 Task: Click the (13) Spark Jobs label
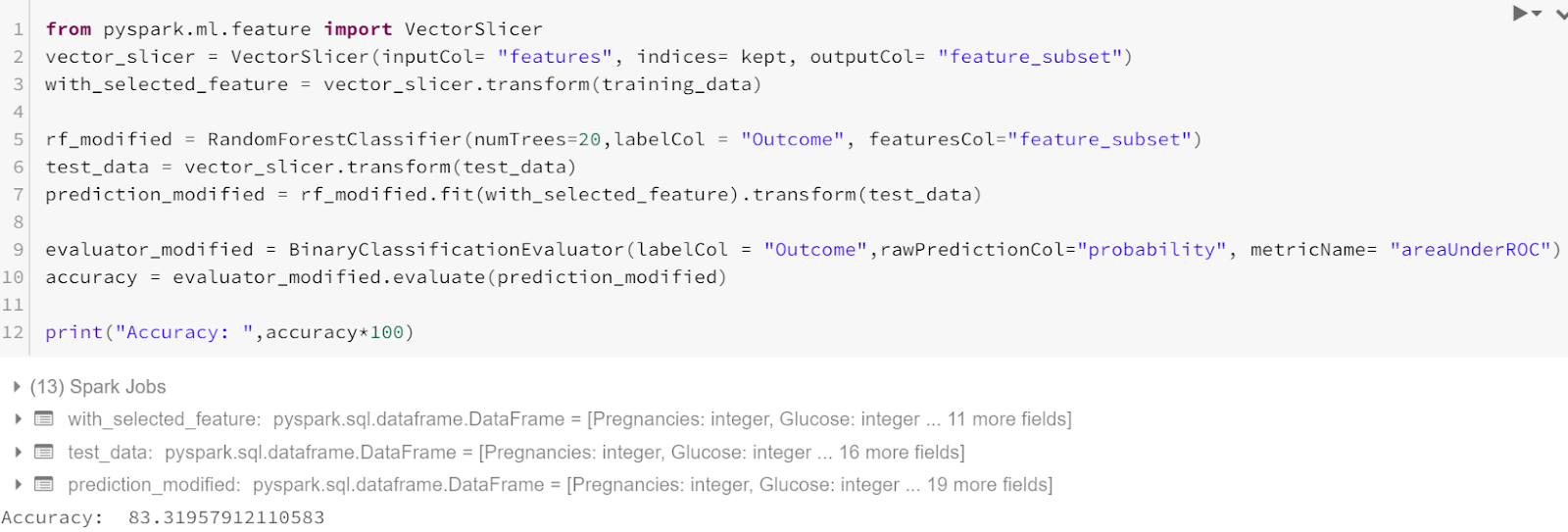tap(98, 387)
